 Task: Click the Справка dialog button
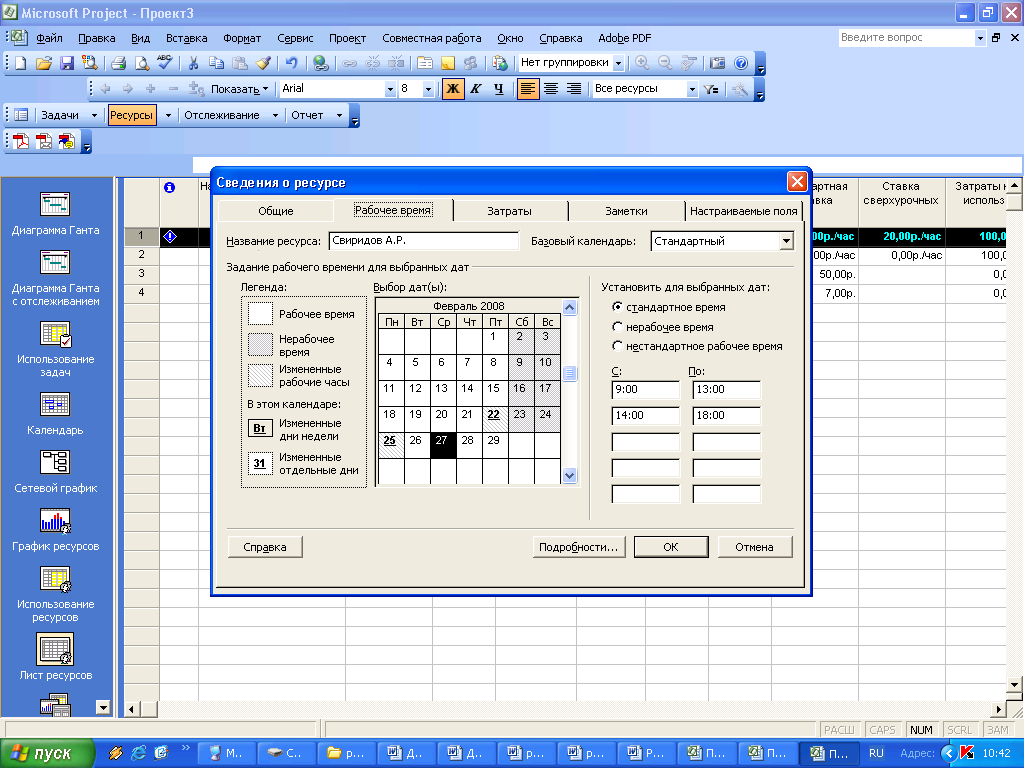coord(264,547)
